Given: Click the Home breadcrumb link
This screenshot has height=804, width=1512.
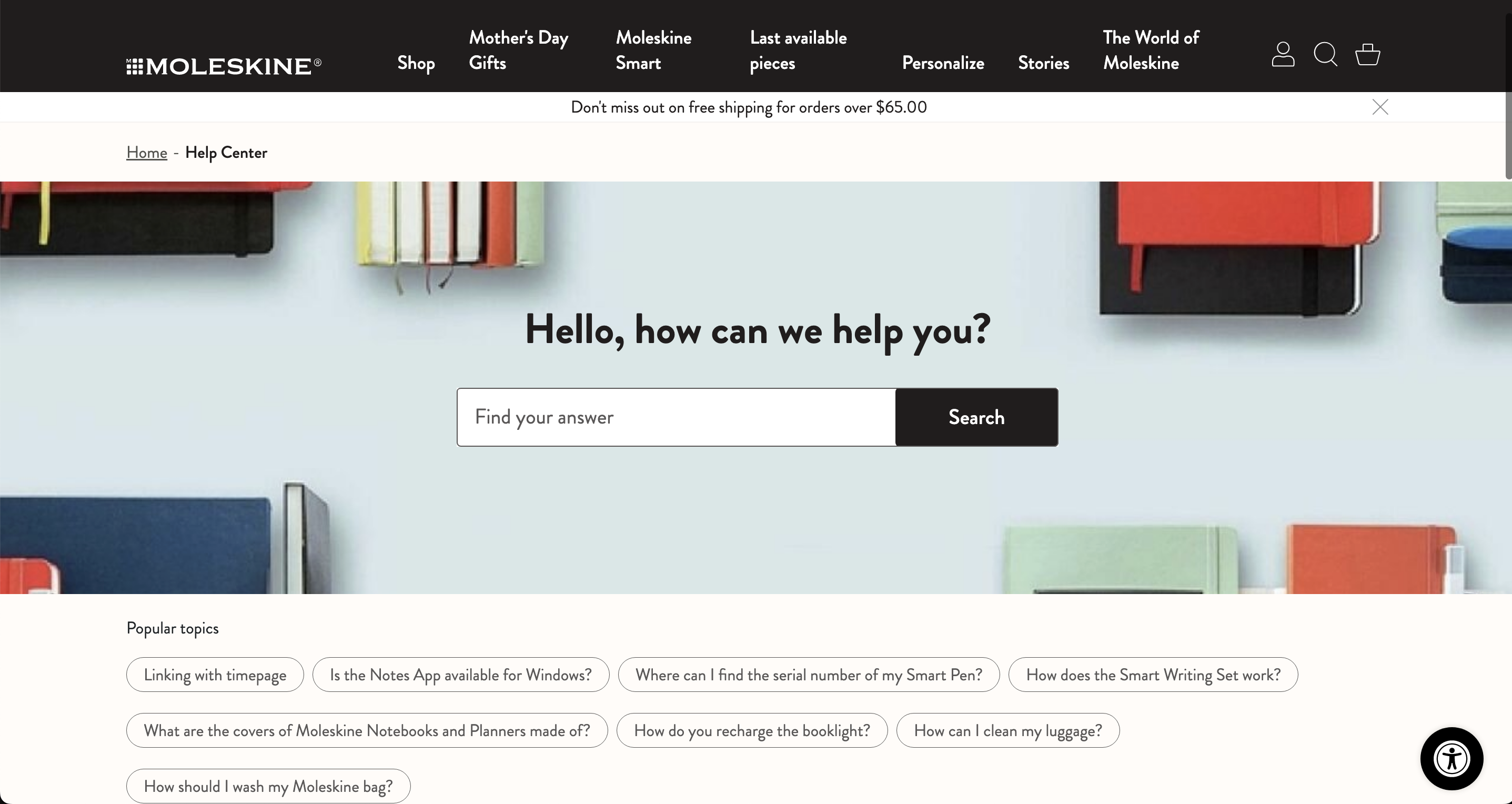Looking at the screenshot, I should (x=147, y=152).
